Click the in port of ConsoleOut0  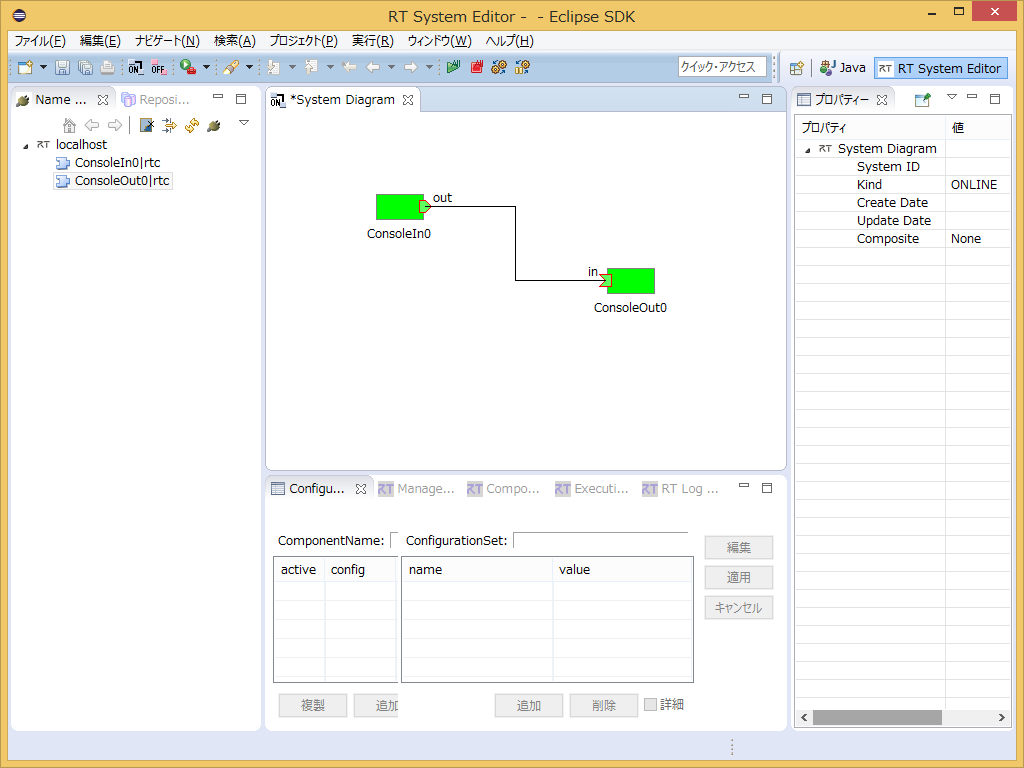(605, 281)
